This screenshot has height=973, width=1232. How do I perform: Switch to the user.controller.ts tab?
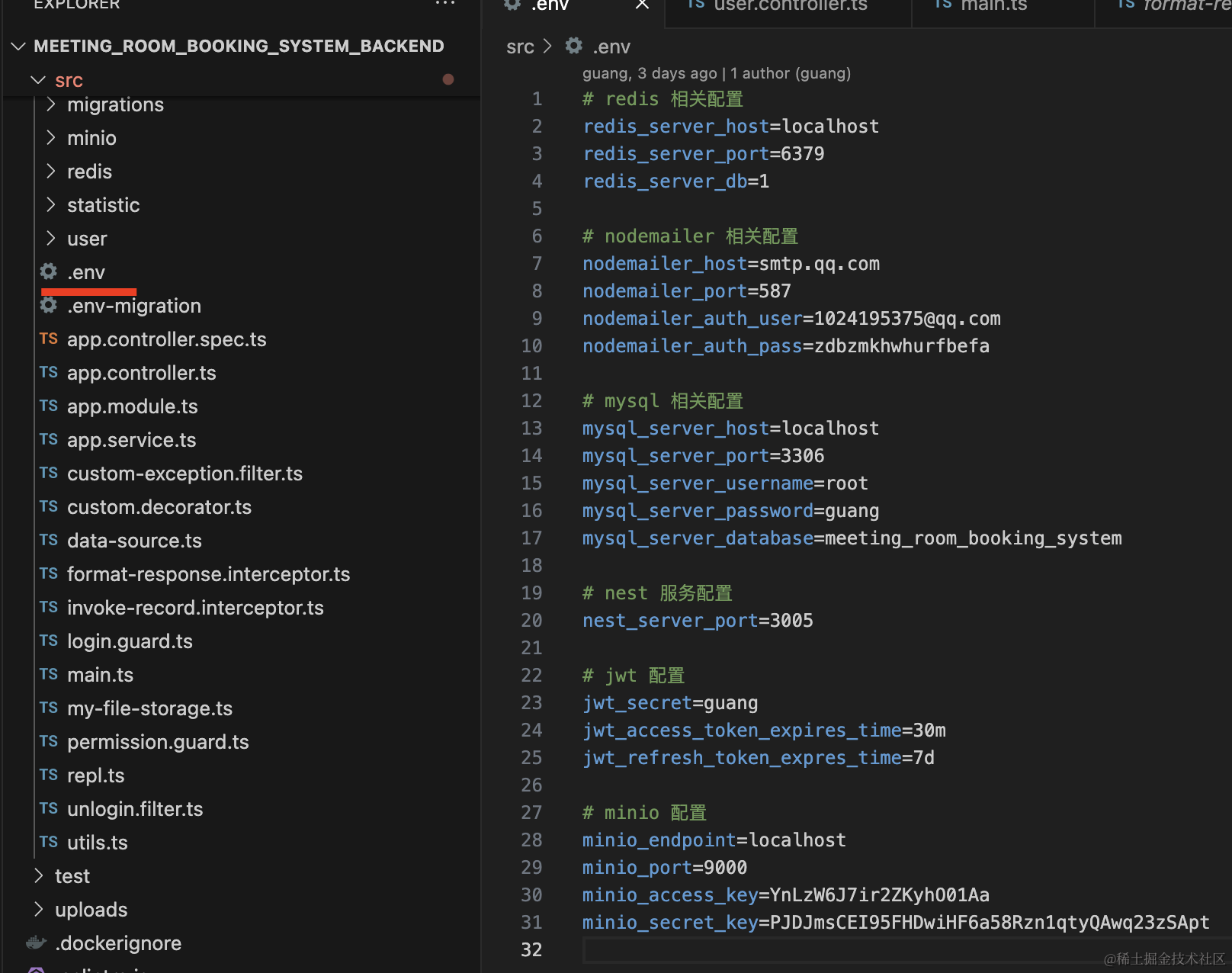coord(789,6)
